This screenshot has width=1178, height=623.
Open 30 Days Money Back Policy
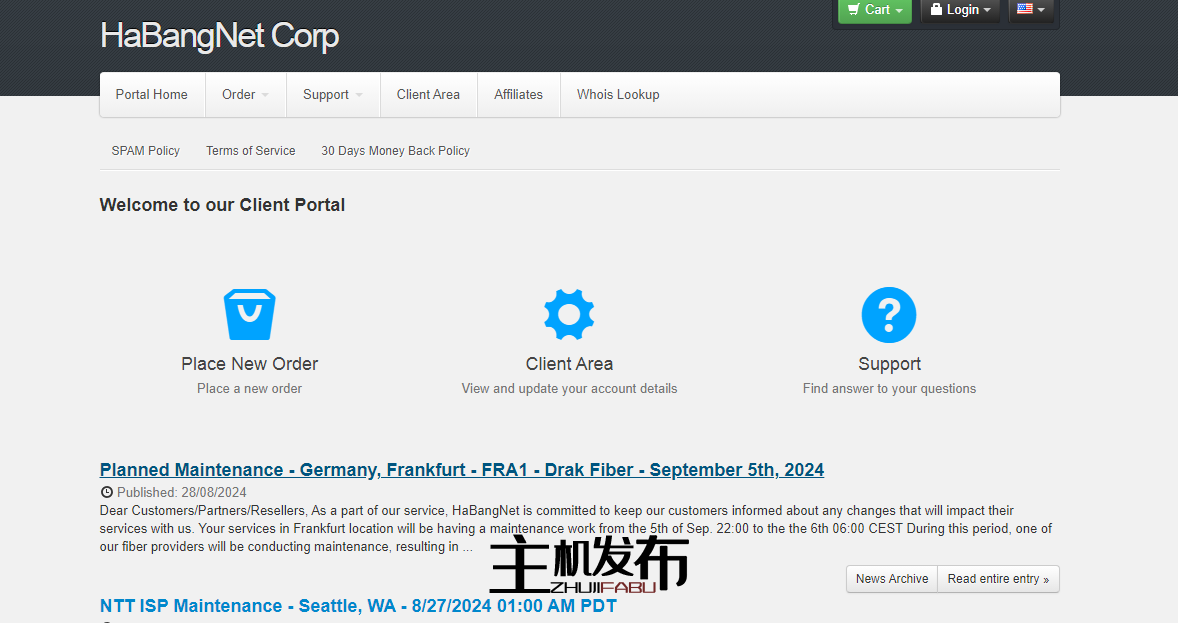(x=395, y=151)
